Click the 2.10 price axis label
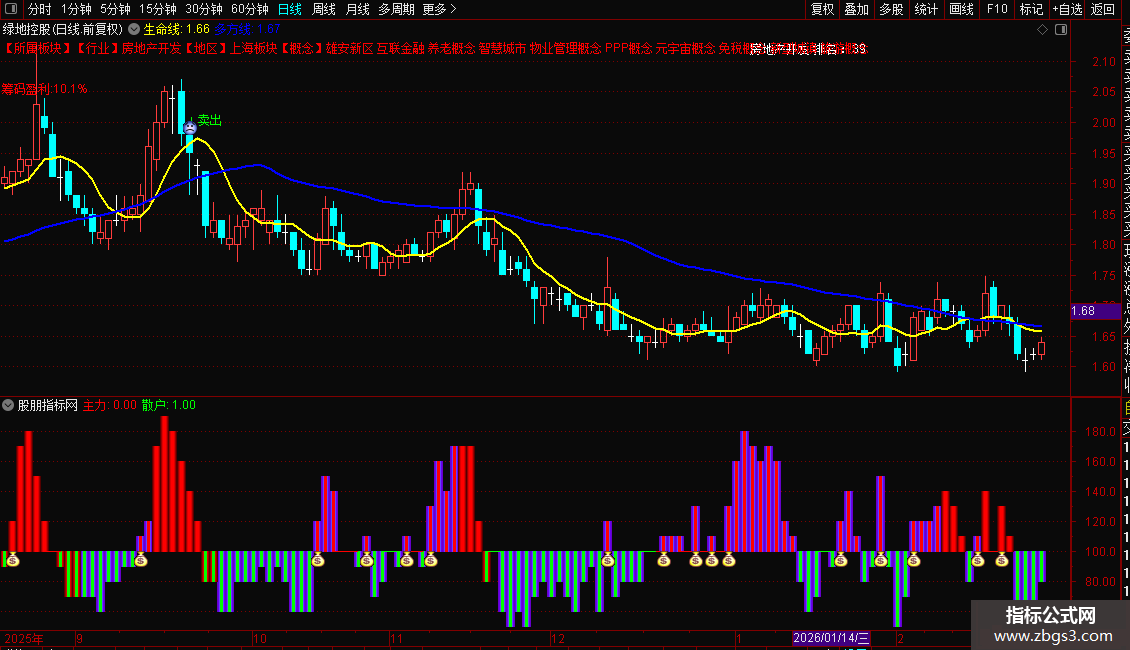1130x650 pixels. (x=1103, y=62)
